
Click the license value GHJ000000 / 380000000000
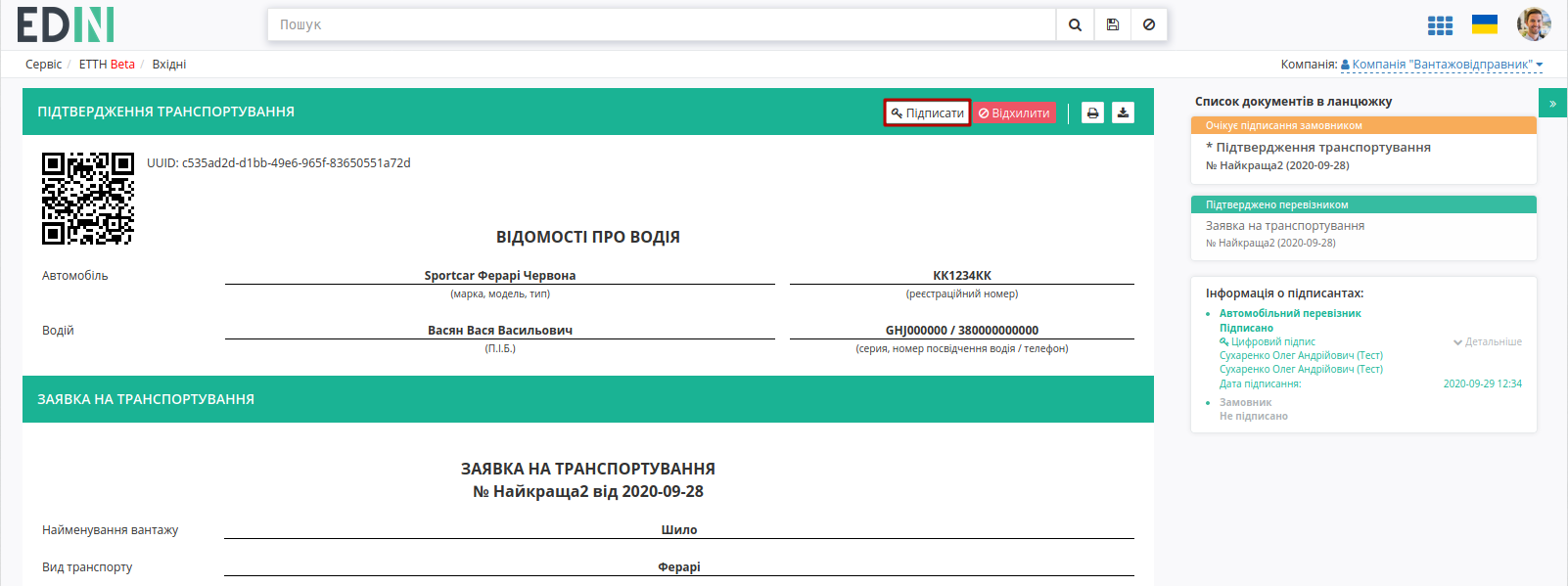[x=962, y=331]
